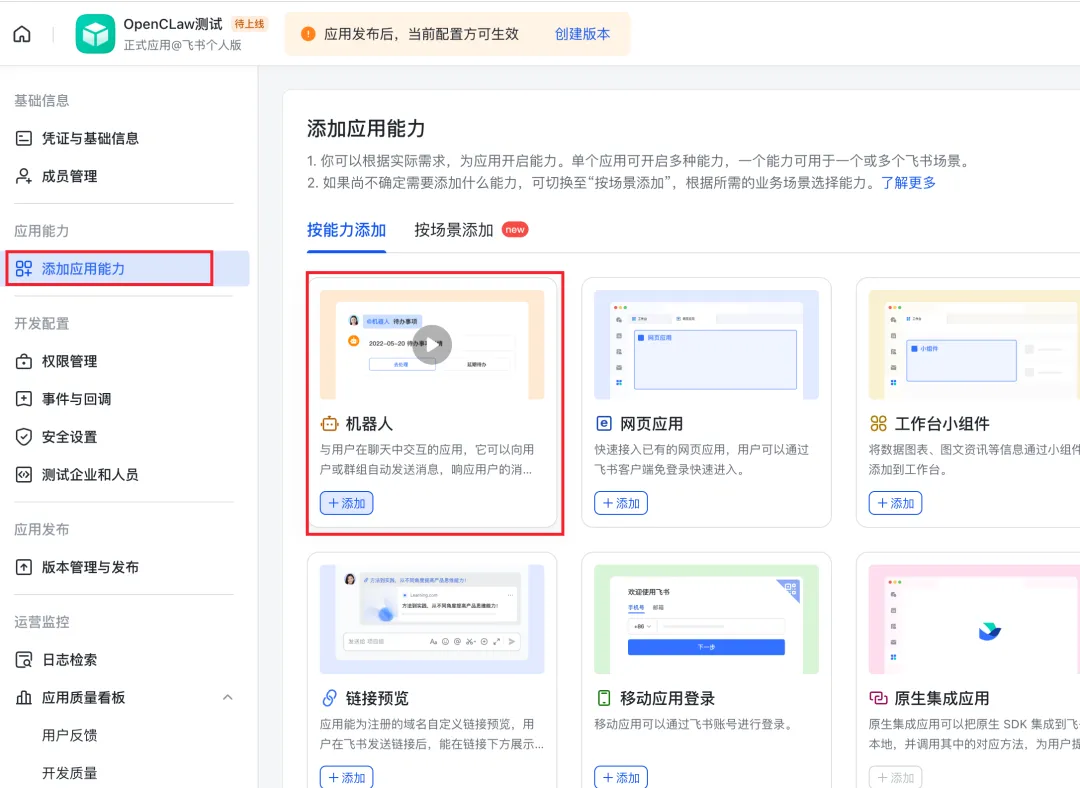Click the 原生集成应用 preview thumbnail
This screenshot has height=788, width=1080.
pyautogui.click(x=974, y=619)
